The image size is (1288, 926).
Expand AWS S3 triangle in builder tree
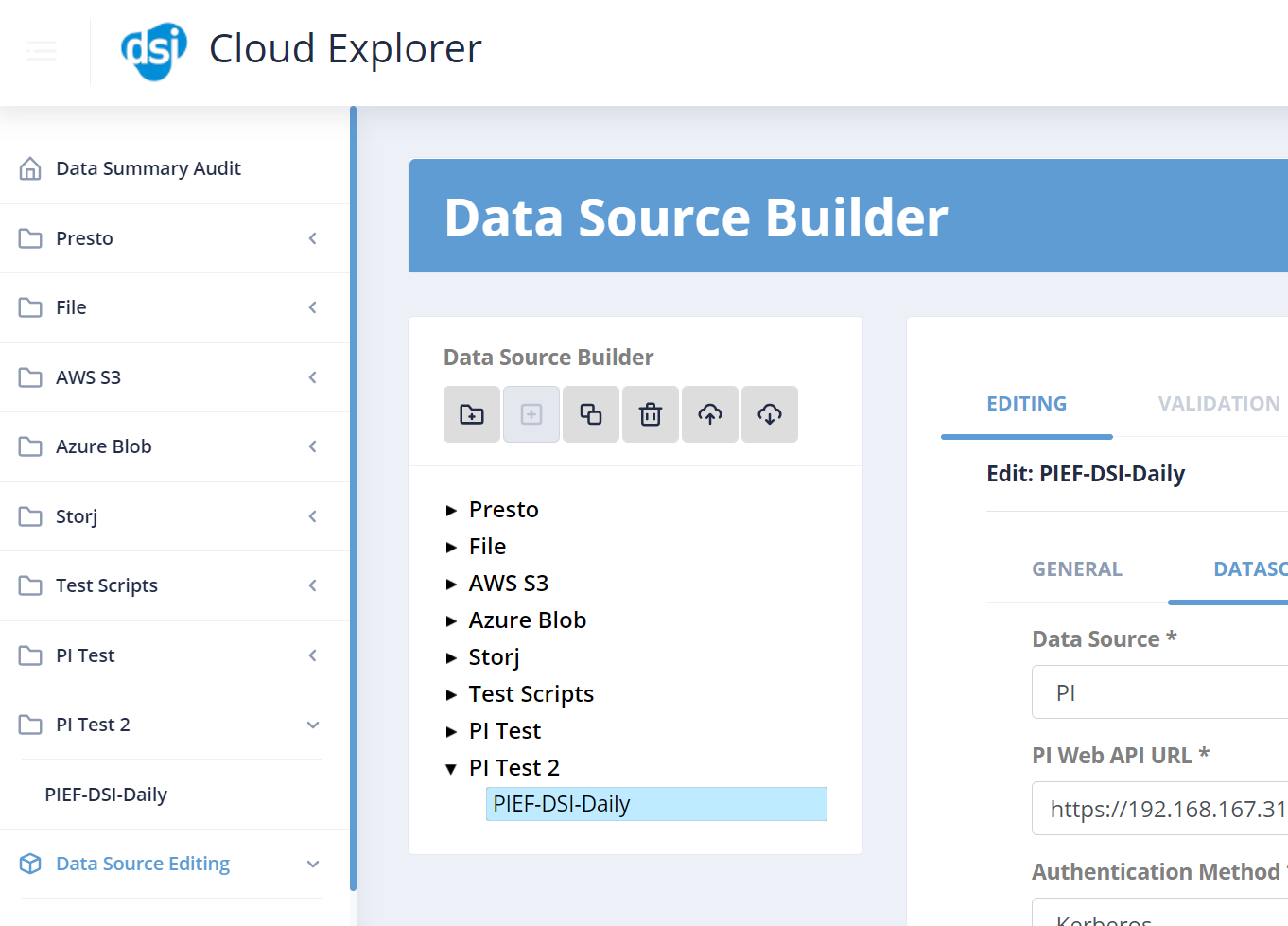[451, 585]
